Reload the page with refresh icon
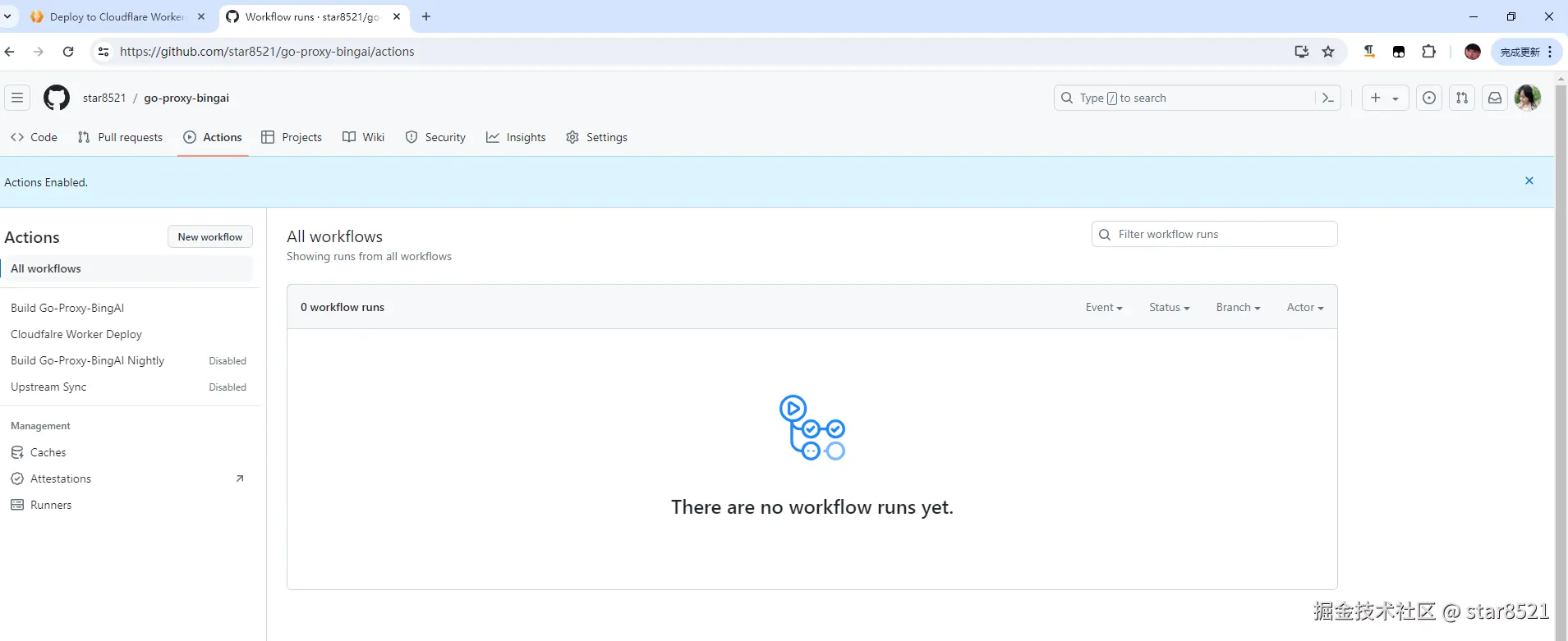The height and width of the screenshot is (641, 1568). [68, 52]
